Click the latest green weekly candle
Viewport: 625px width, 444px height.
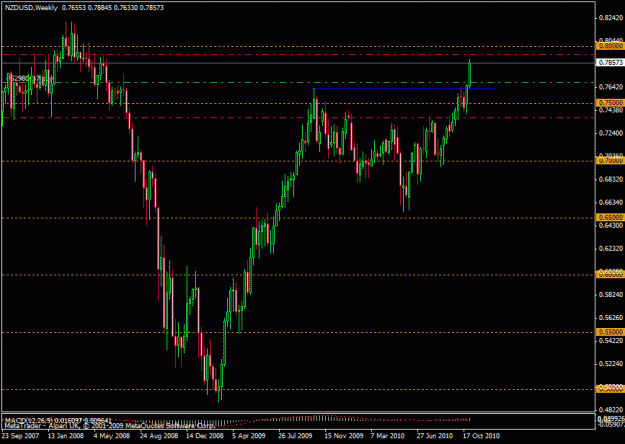click(x=470, y=74)
